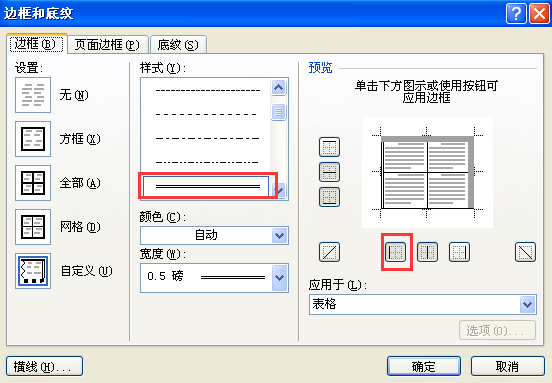
Task: Toggle the inside vertical border button
Action: [x=427, y=252]
